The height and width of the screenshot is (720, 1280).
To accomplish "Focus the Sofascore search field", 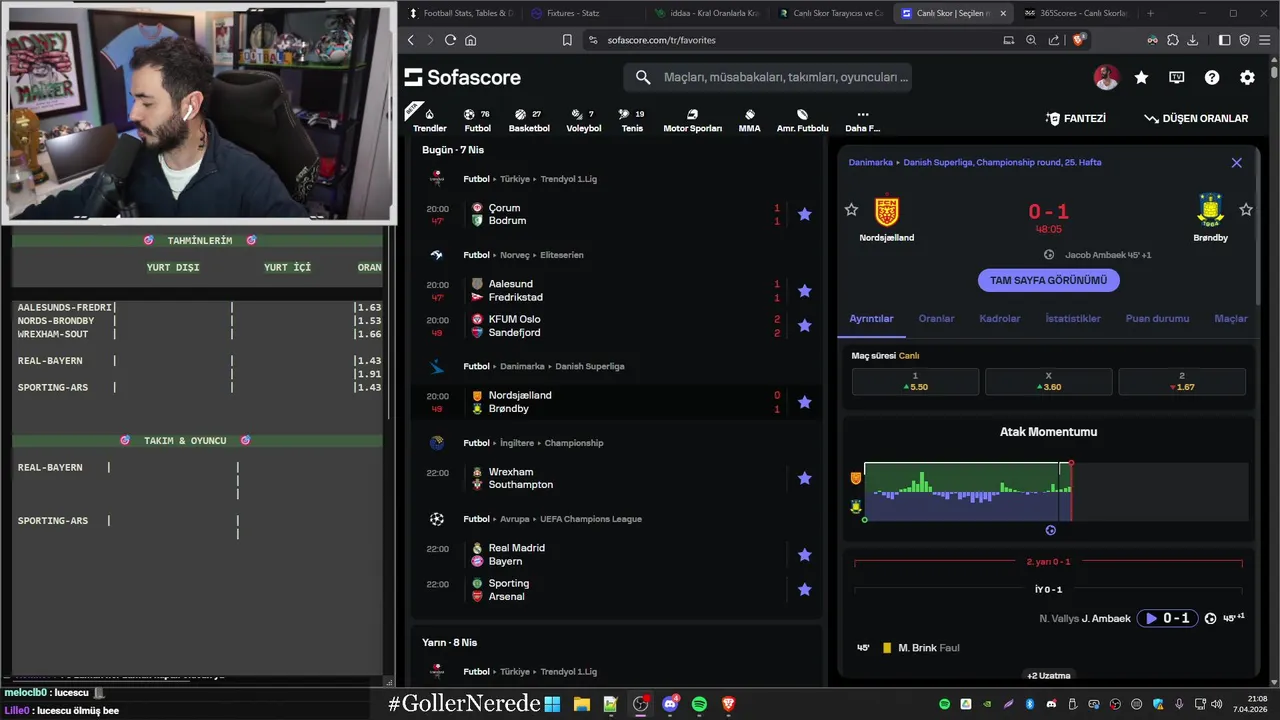I will click(x=768, y=77).
